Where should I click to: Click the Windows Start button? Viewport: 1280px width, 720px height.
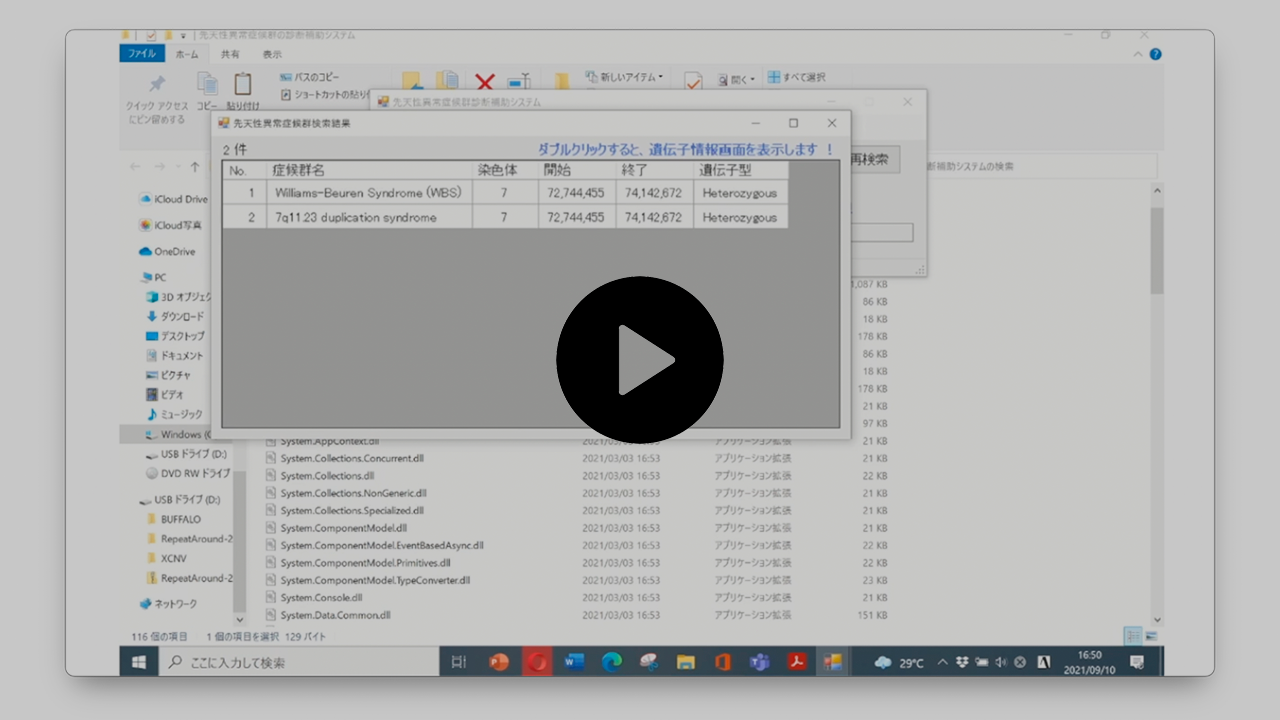click(x=139, y=662)
